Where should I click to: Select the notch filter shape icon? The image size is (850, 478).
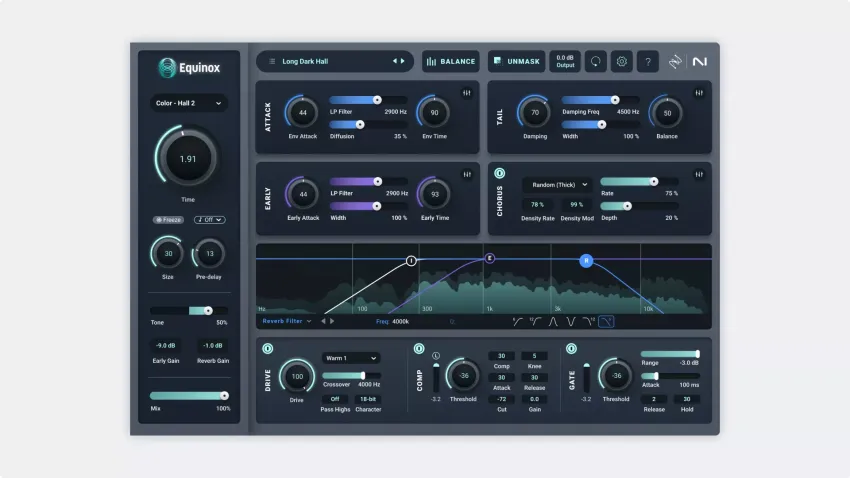(570, 321)
